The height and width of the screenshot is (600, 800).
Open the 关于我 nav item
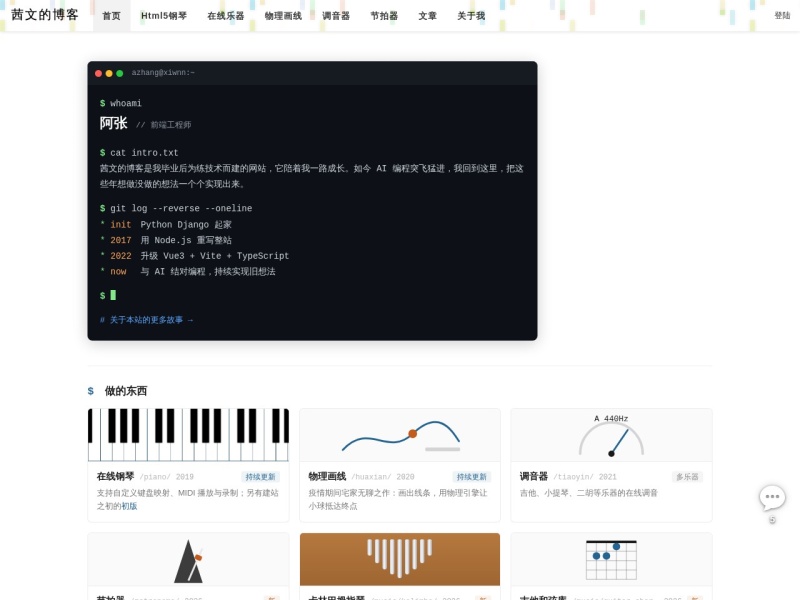coord(471,16)
